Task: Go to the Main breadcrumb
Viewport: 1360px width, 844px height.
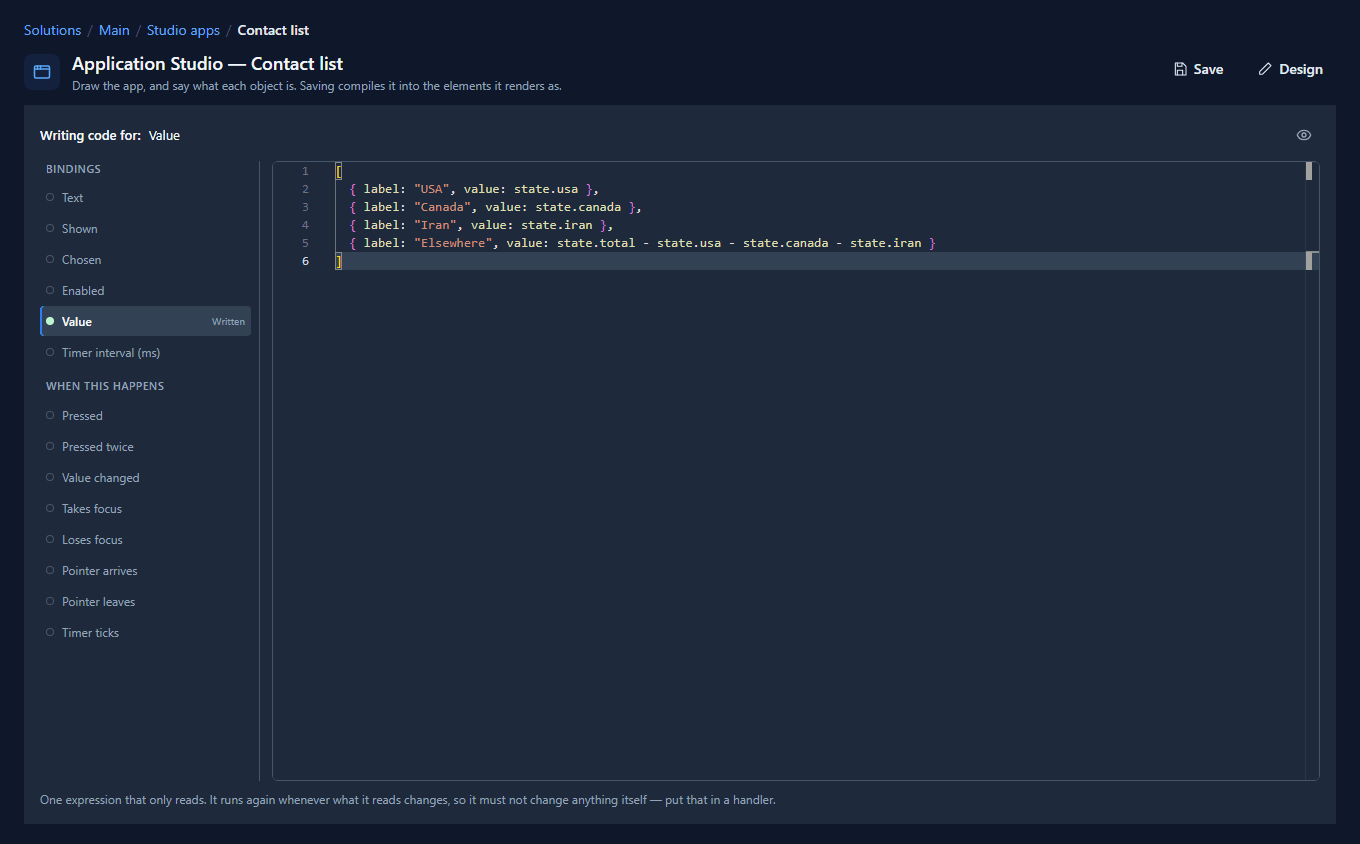Action: pos(114,30)
